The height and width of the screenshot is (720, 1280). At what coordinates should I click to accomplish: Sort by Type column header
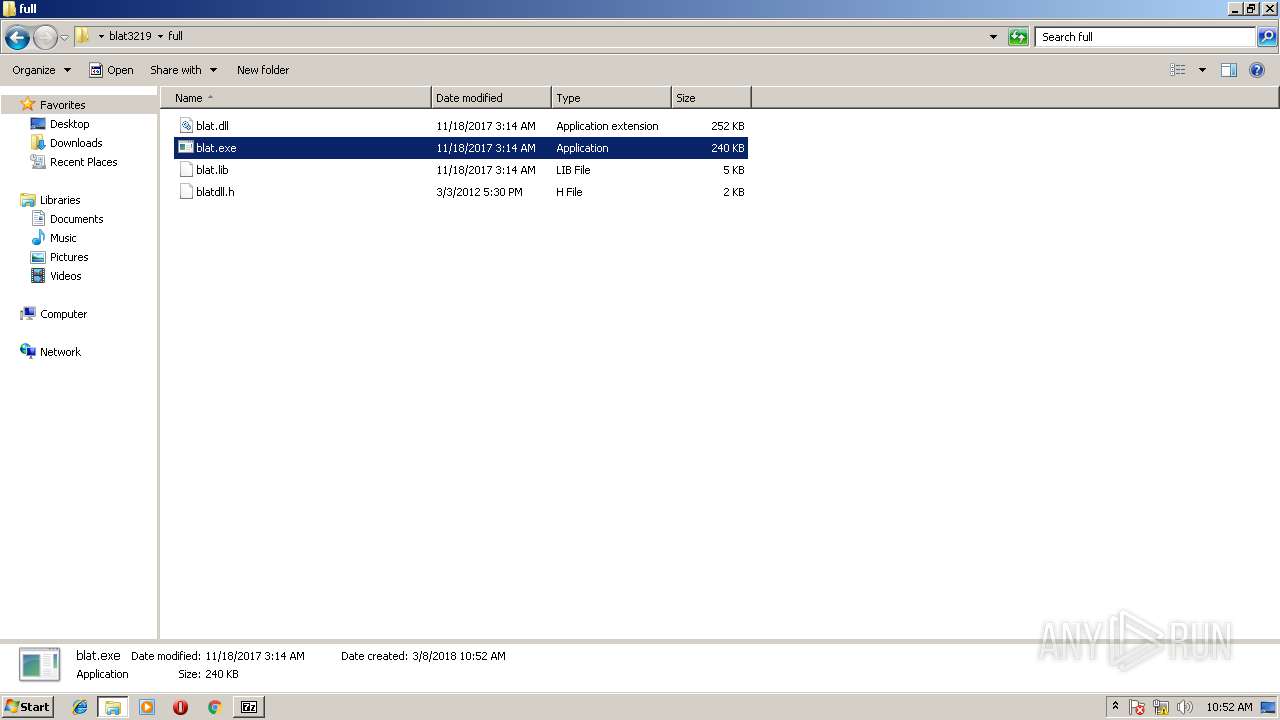pyautogui.click(x=611, y=98)
